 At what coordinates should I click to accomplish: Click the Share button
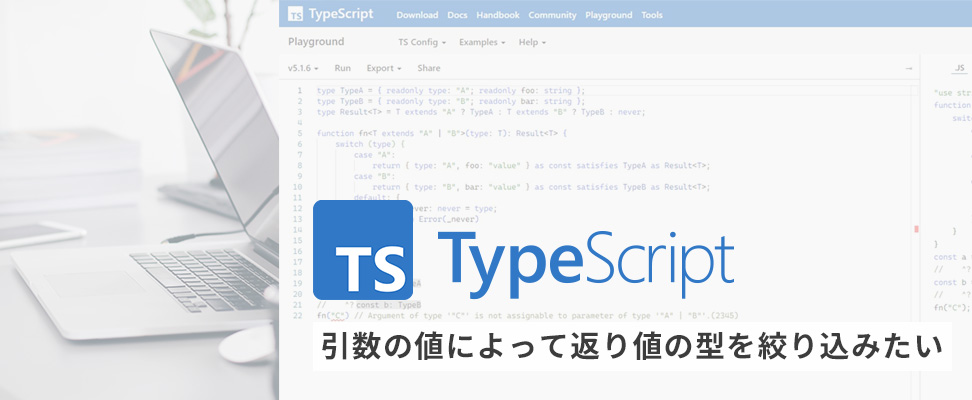click(x=429, y=68)
